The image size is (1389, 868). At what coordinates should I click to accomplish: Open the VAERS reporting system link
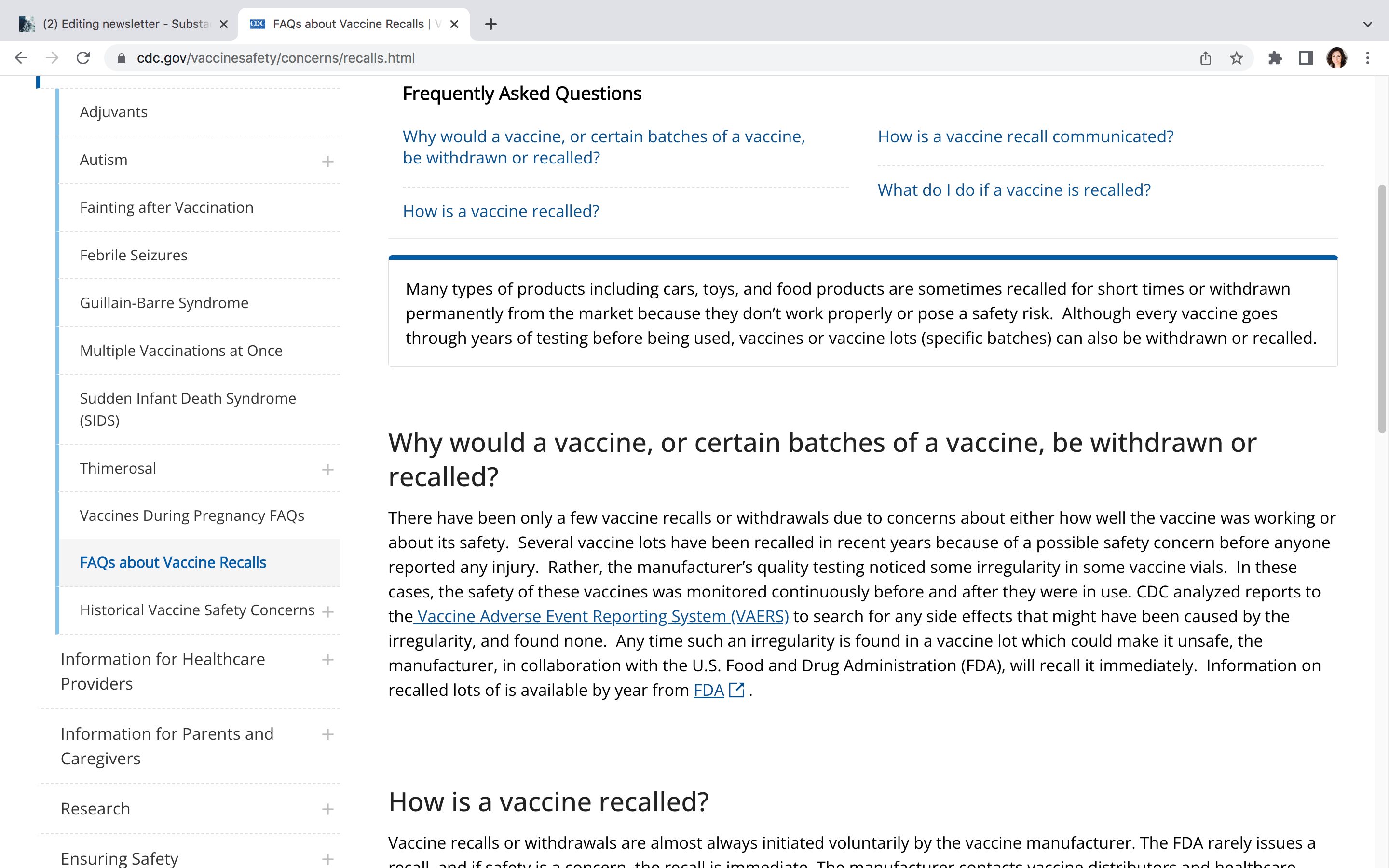(601, 616)
